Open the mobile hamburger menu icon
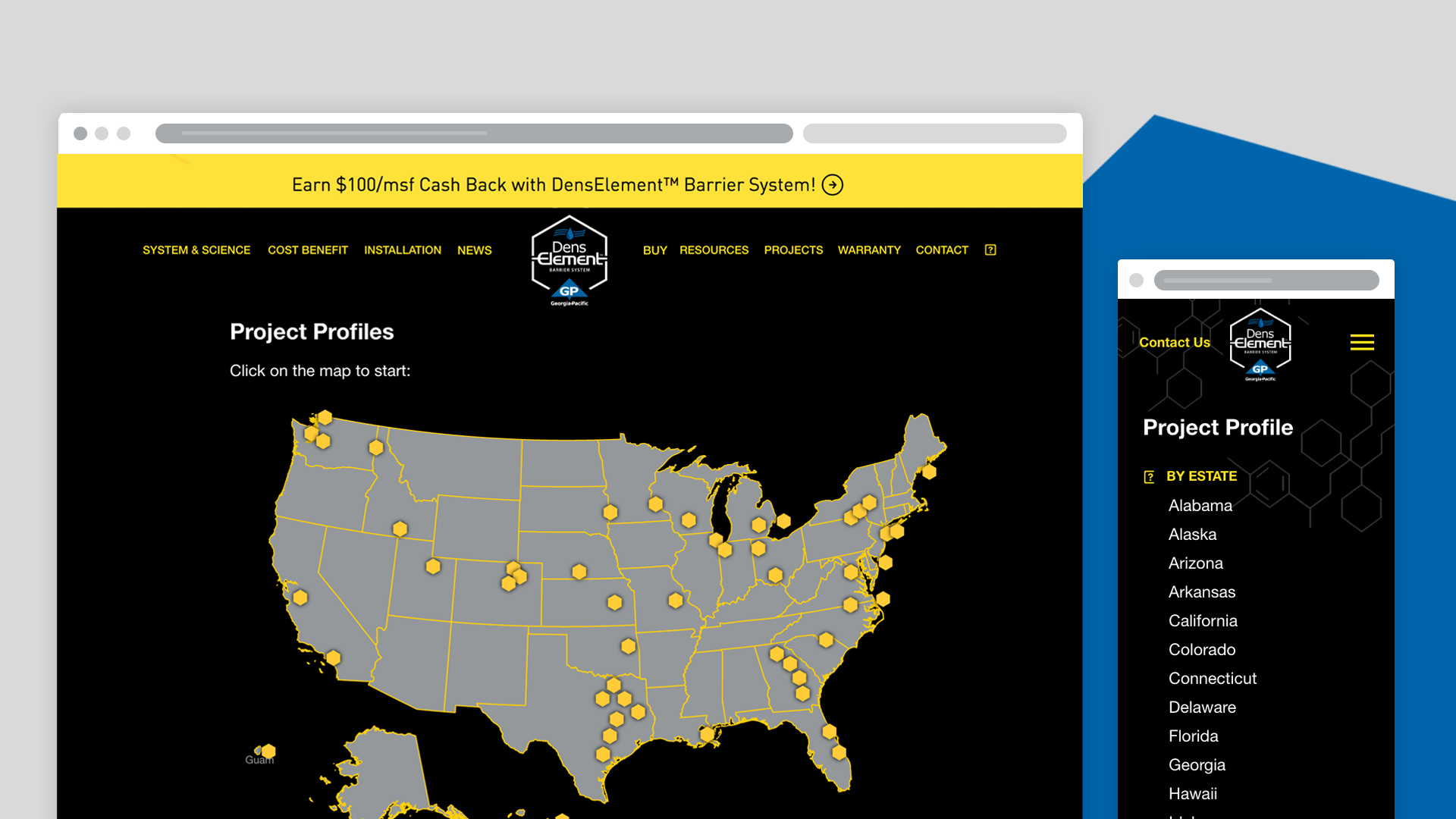Viewport: 1456px width, 819px height. pyautogui.click(x=1362, y=342)
